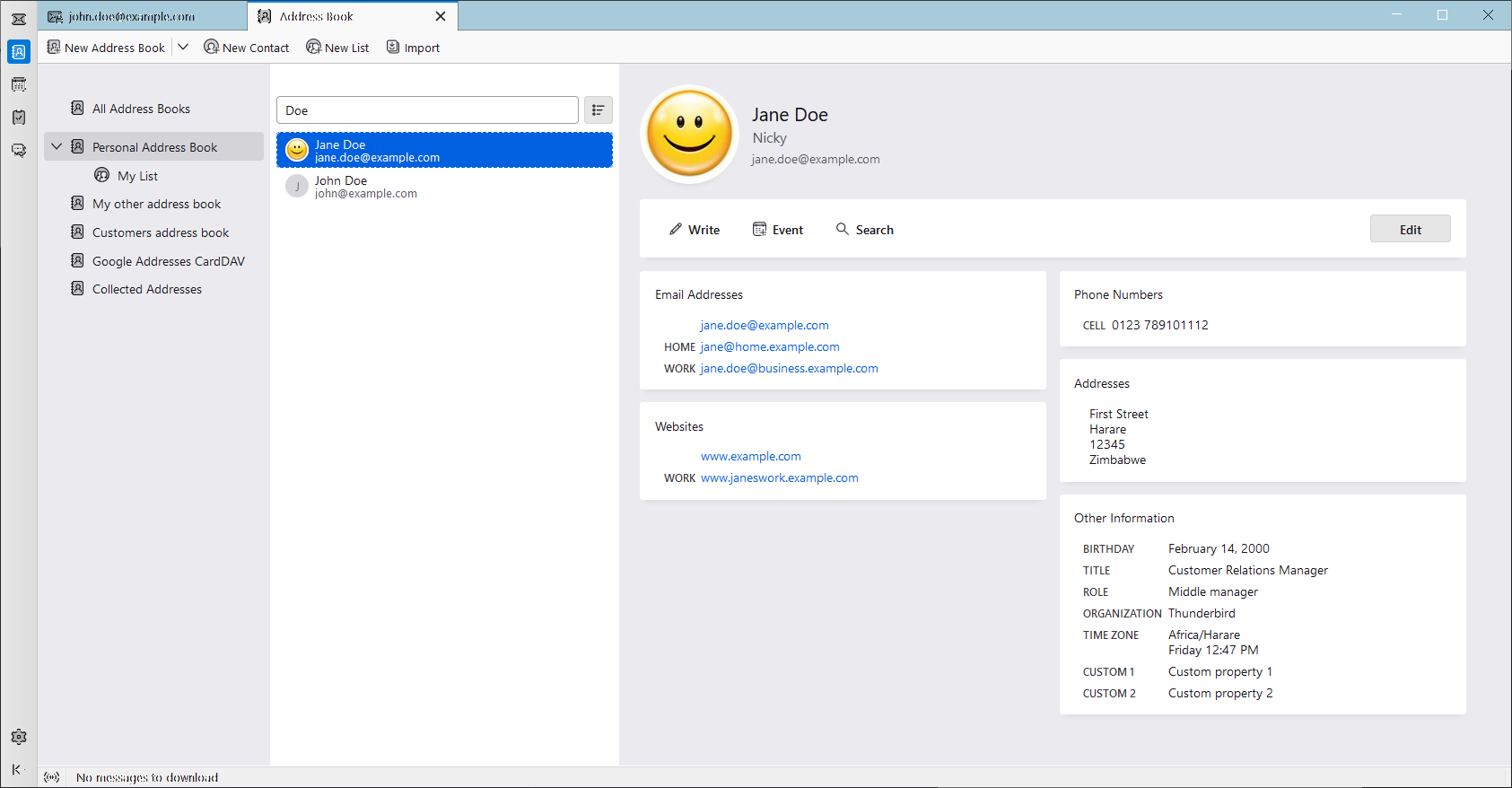Click organization value Thunderbird
Screen dimensions: 1512x788
(x=1202, y=613)
